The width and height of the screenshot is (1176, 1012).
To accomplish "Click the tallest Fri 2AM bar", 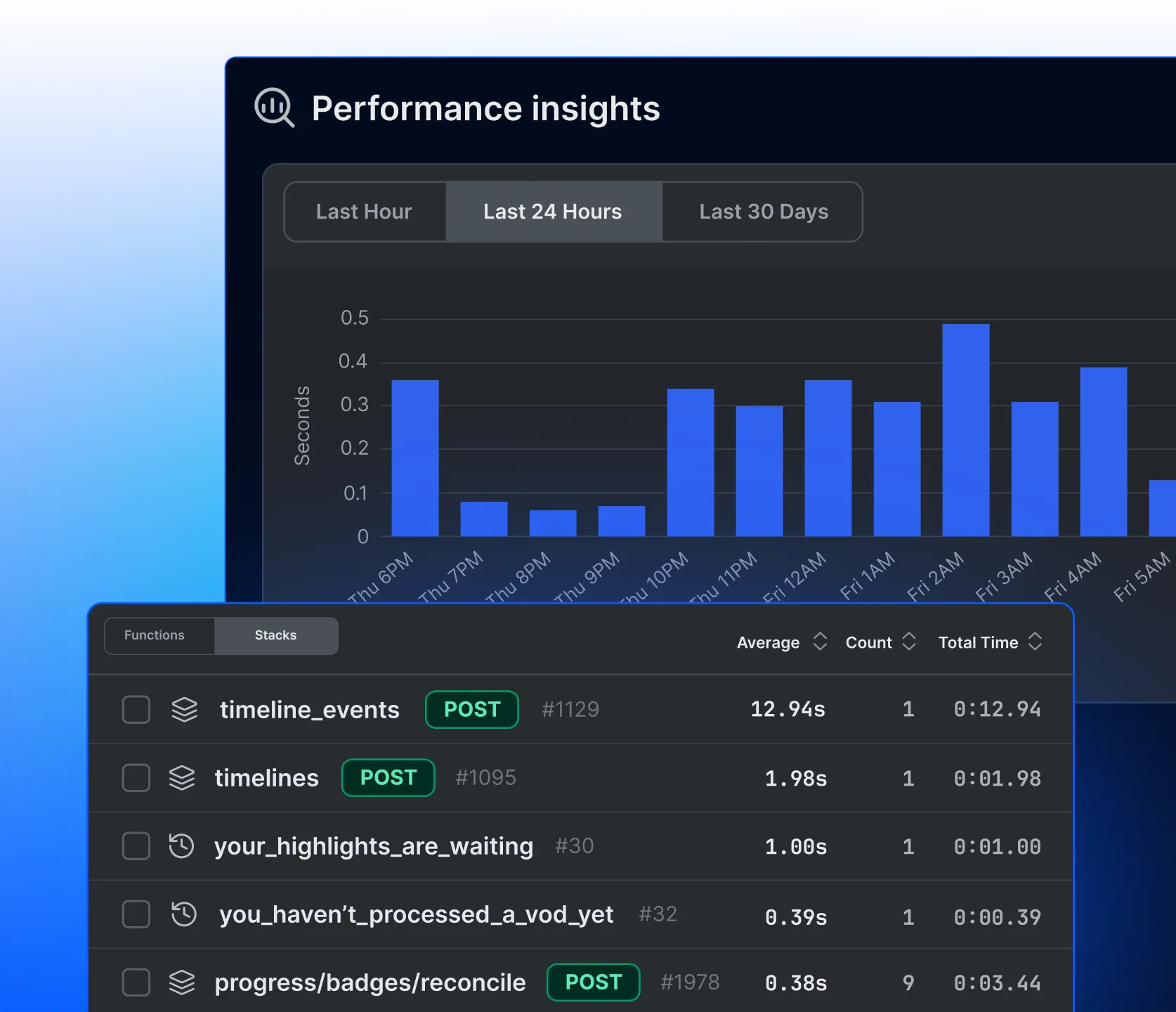I will 966,430.
